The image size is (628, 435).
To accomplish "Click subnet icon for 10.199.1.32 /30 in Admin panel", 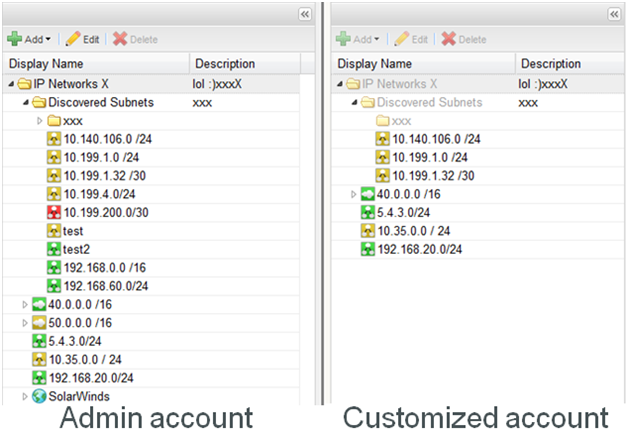I will (54, 176).
